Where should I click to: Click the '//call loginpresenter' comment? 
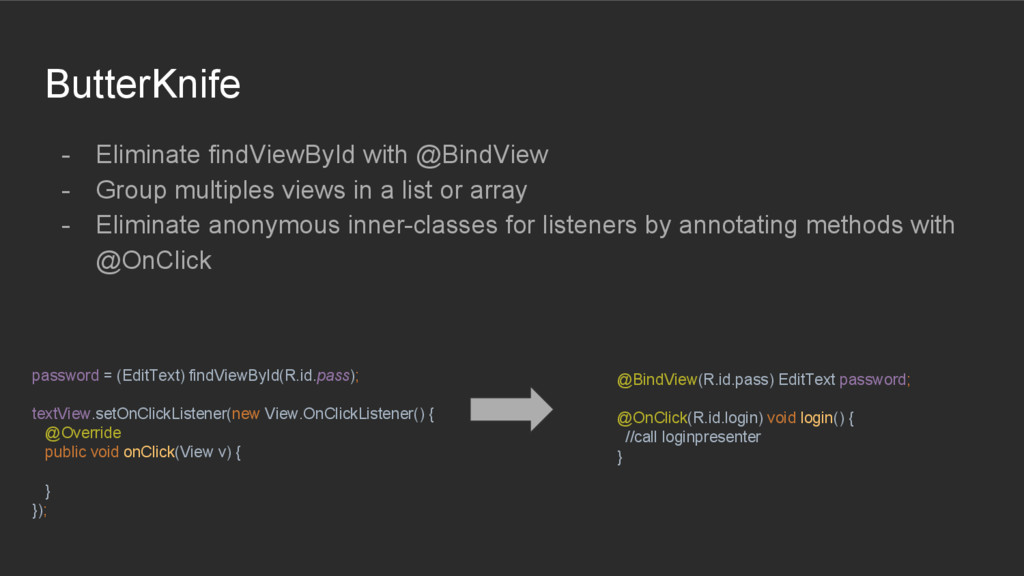pos(693,437)
